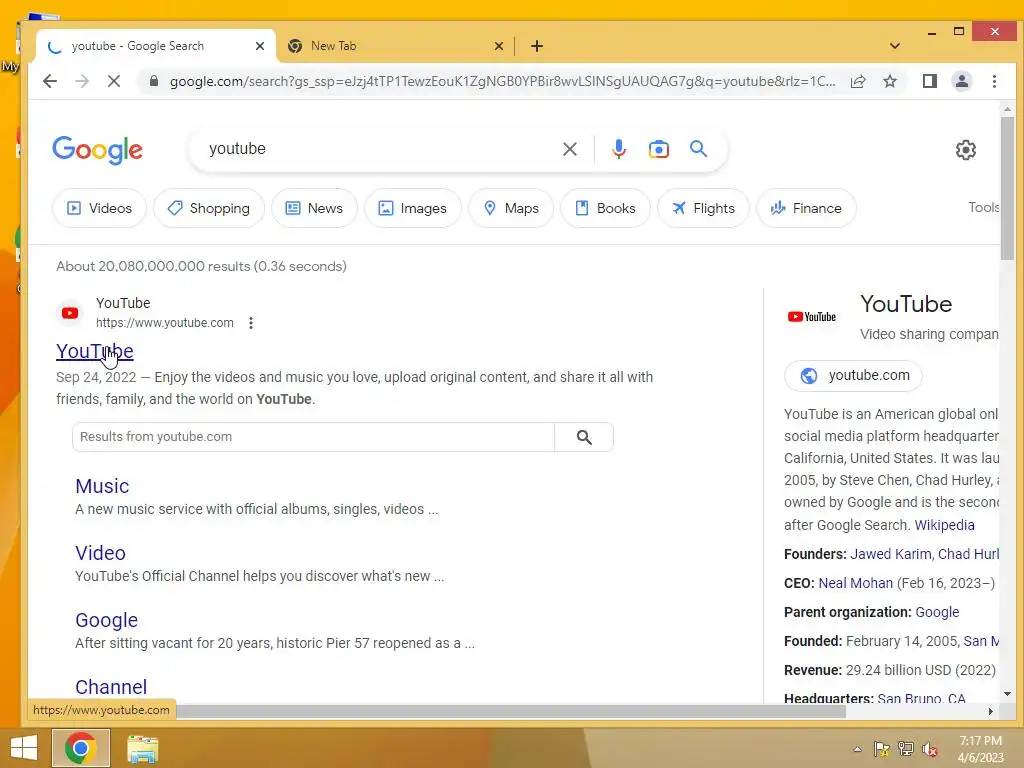Open Google search settings gear
This screenshot has height=768, width=1024.
point(966,150)
